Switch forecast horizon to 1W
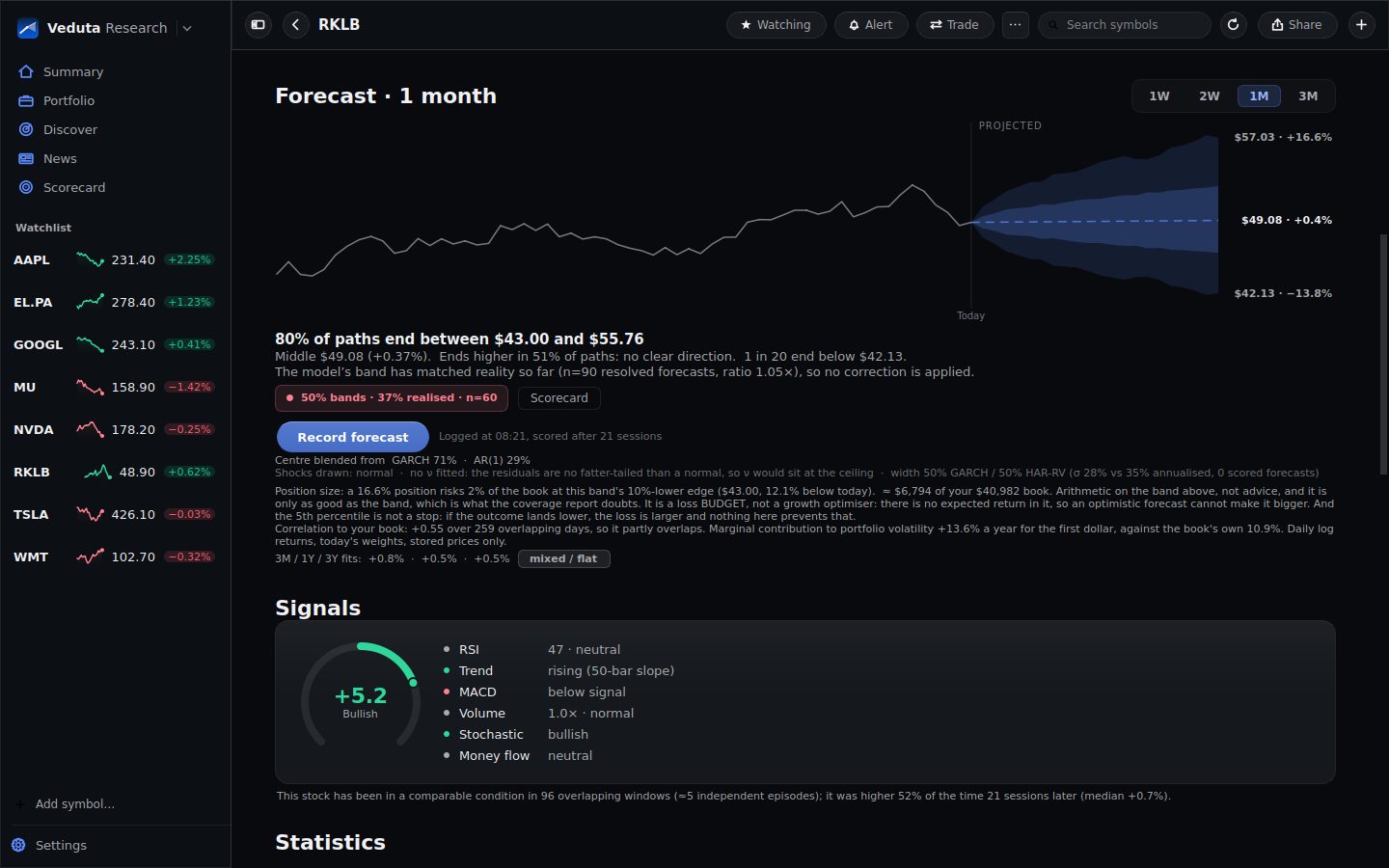Screen dimensions: 1389x868 (1159, 95)
